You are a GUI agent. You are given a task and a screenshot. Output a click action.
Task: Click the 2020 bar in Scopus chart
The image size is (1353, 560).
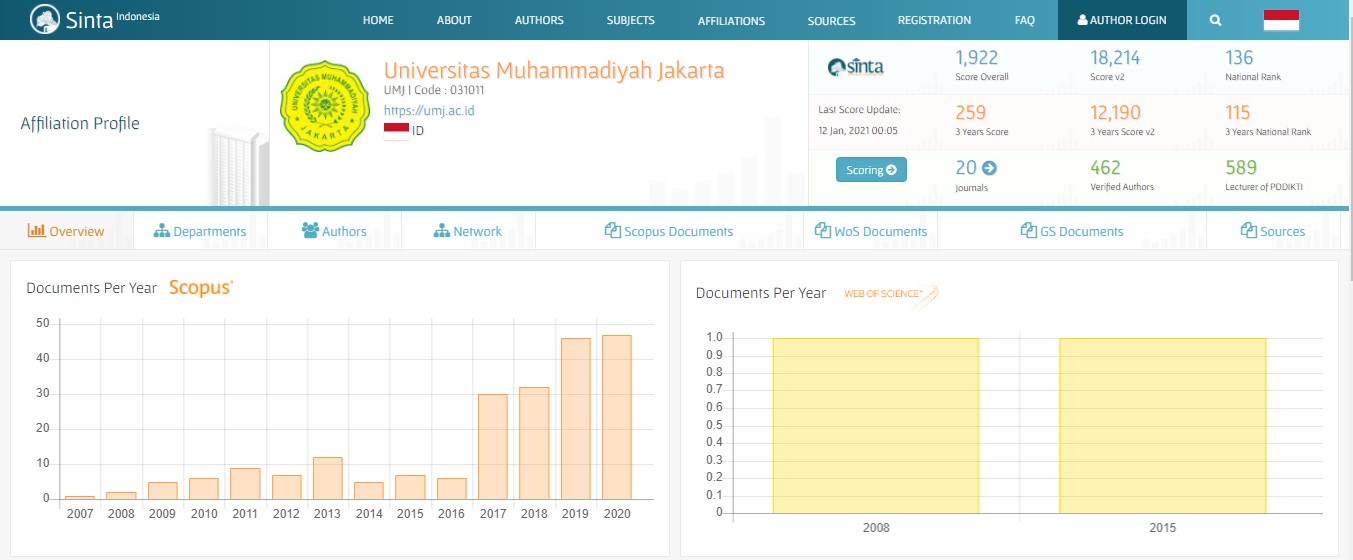click(617, 417)
